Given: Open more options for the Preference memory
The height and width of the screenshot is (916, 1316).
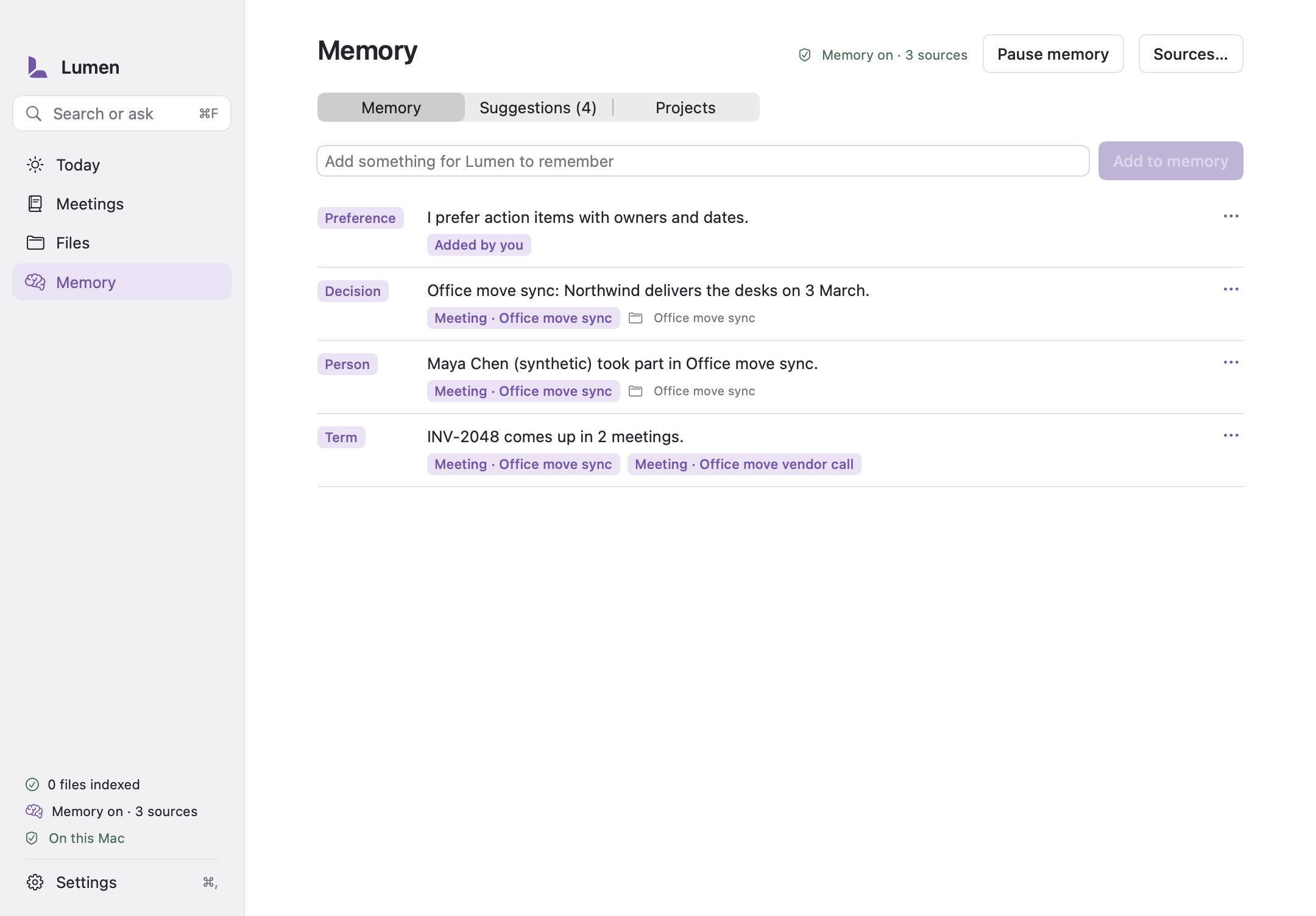Looking at the screenshot, I should pyautogui.click(x=1231, y=216).
